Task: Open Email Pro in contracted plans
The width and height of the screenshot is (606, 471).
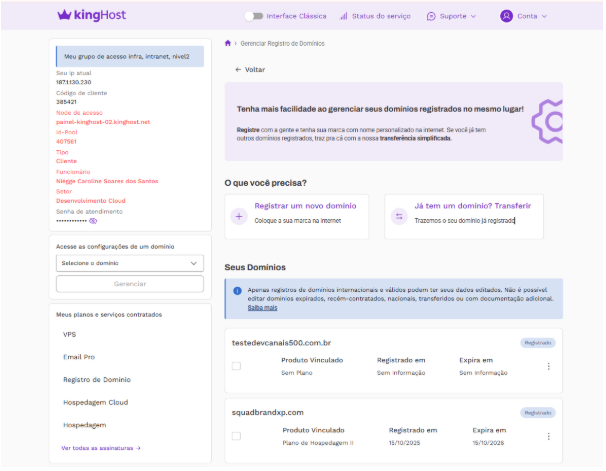Action: pos(79,357)
